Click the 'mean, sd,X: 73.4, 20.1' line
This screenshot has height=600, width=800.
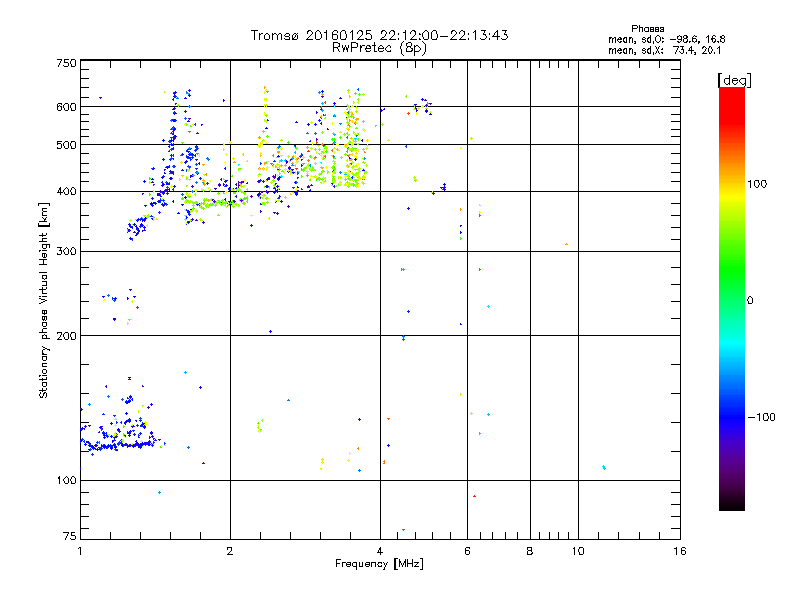coord(664,50)
